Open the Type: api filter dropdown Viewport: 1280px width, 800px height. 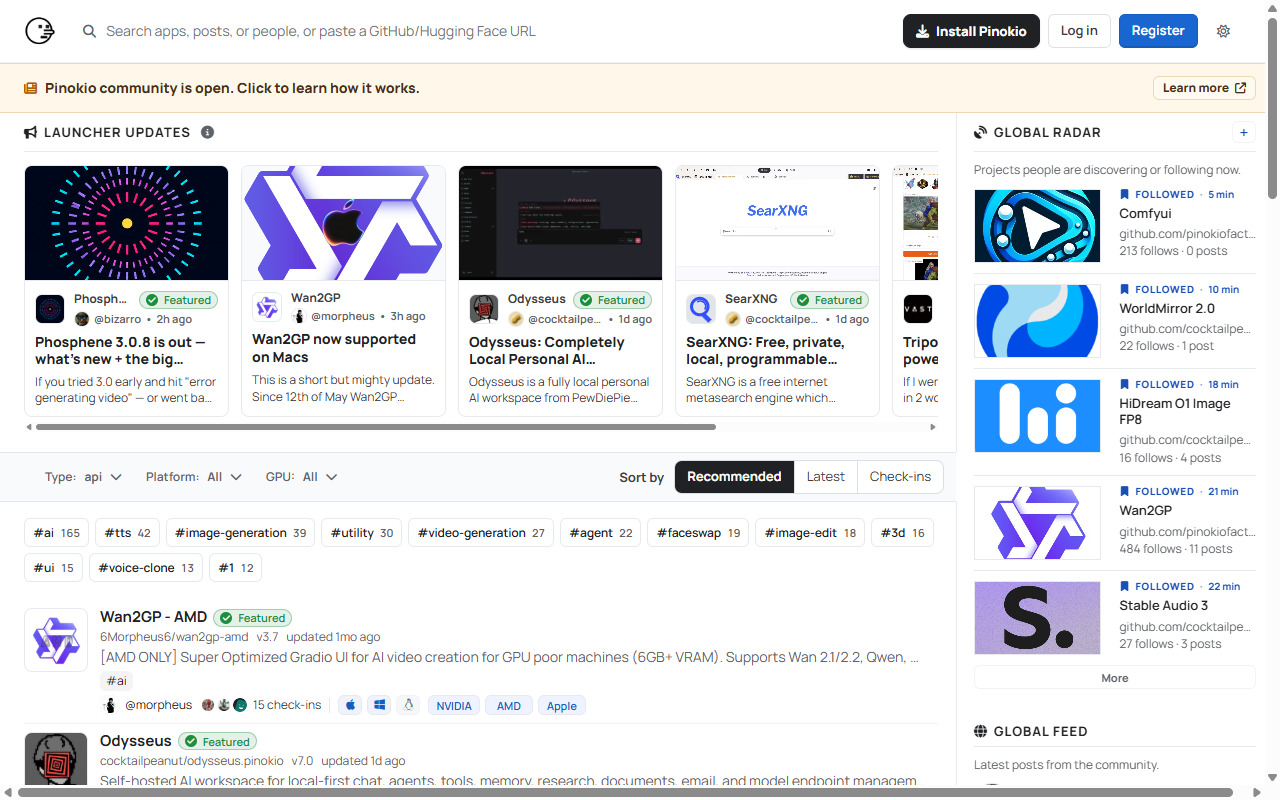[83, 477]
